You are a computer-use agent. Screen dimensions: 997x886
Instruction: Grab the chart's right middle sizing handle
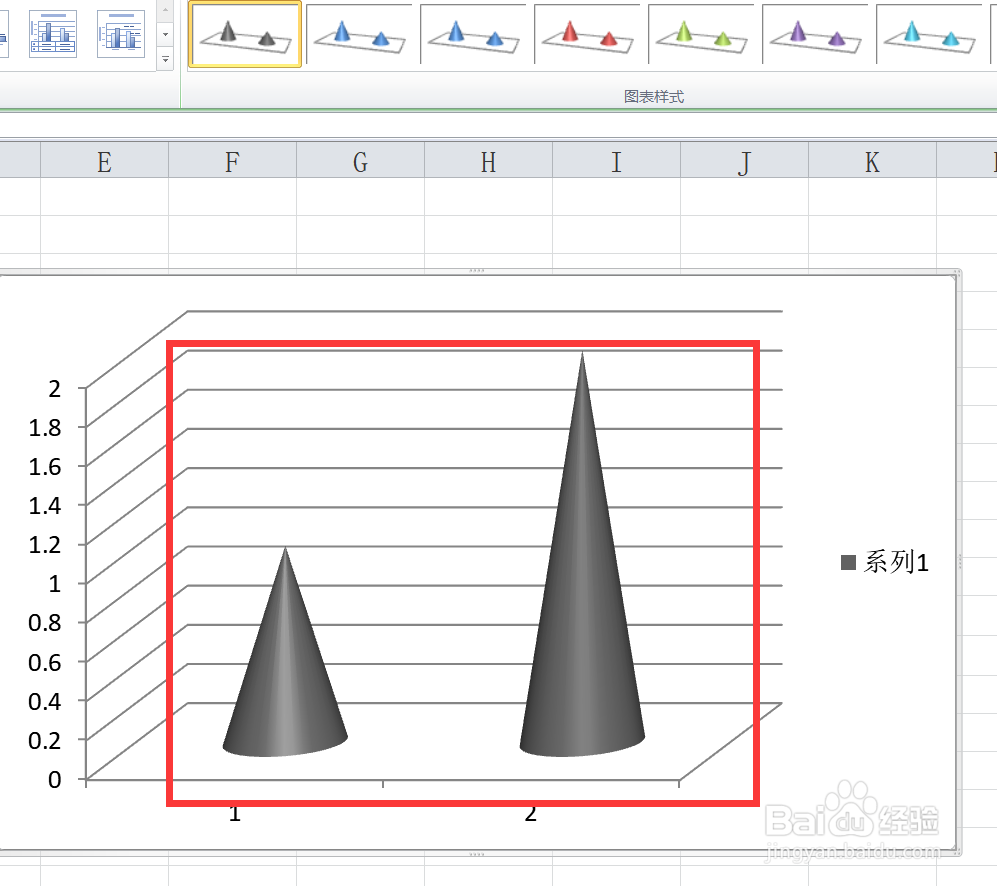pos(959,562)
